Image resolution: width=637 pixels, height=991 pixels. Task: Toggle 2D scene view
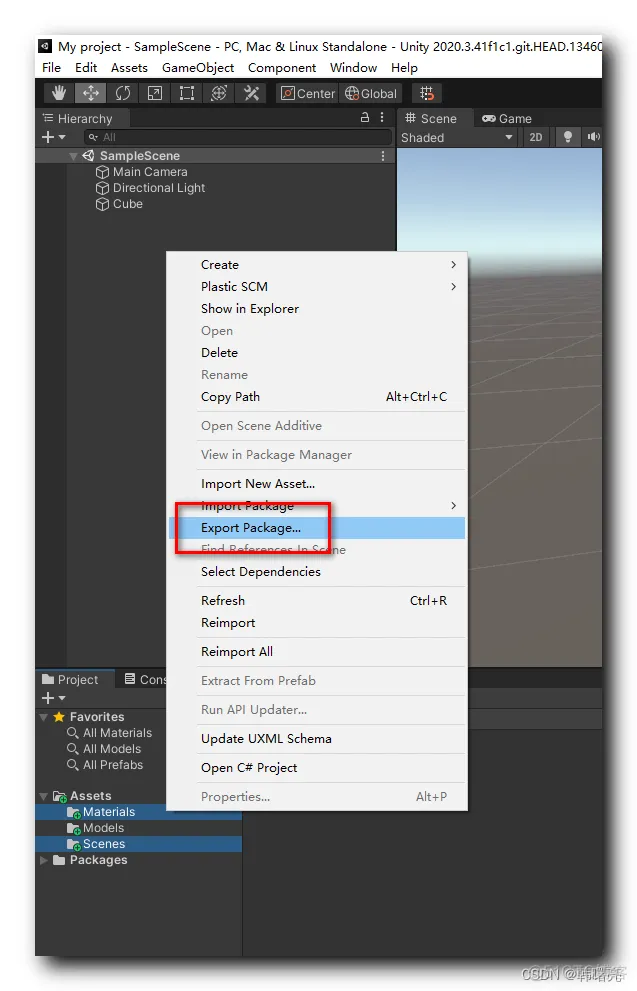click(536, 137)
